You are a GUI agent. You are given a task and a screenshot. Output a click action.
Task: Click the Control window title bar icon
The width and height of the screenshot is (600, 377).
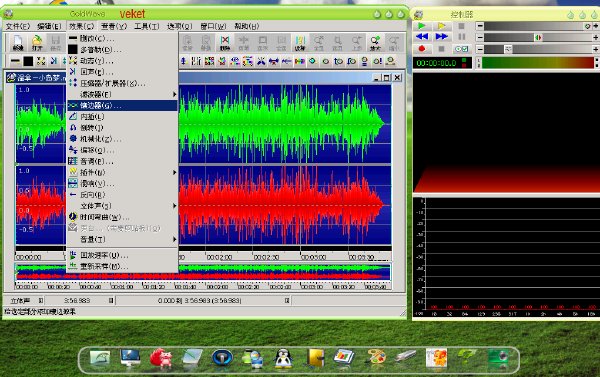point(419,15)
